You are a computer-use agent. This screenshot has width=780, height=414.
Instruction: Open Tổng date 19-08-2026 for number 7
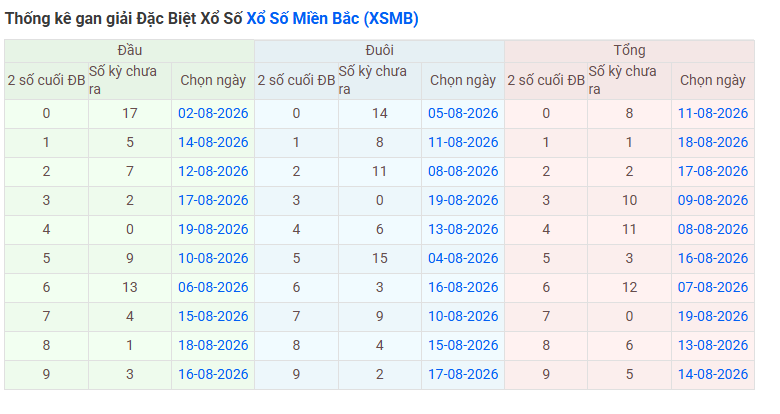click(713, 316)
